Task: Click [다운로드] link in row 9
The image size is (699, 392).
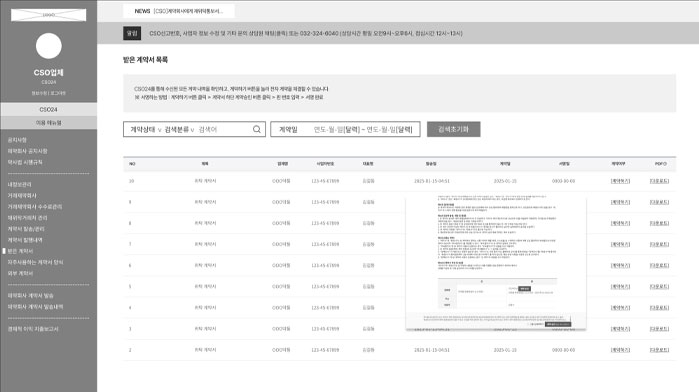Action: [x=659, y=202]
